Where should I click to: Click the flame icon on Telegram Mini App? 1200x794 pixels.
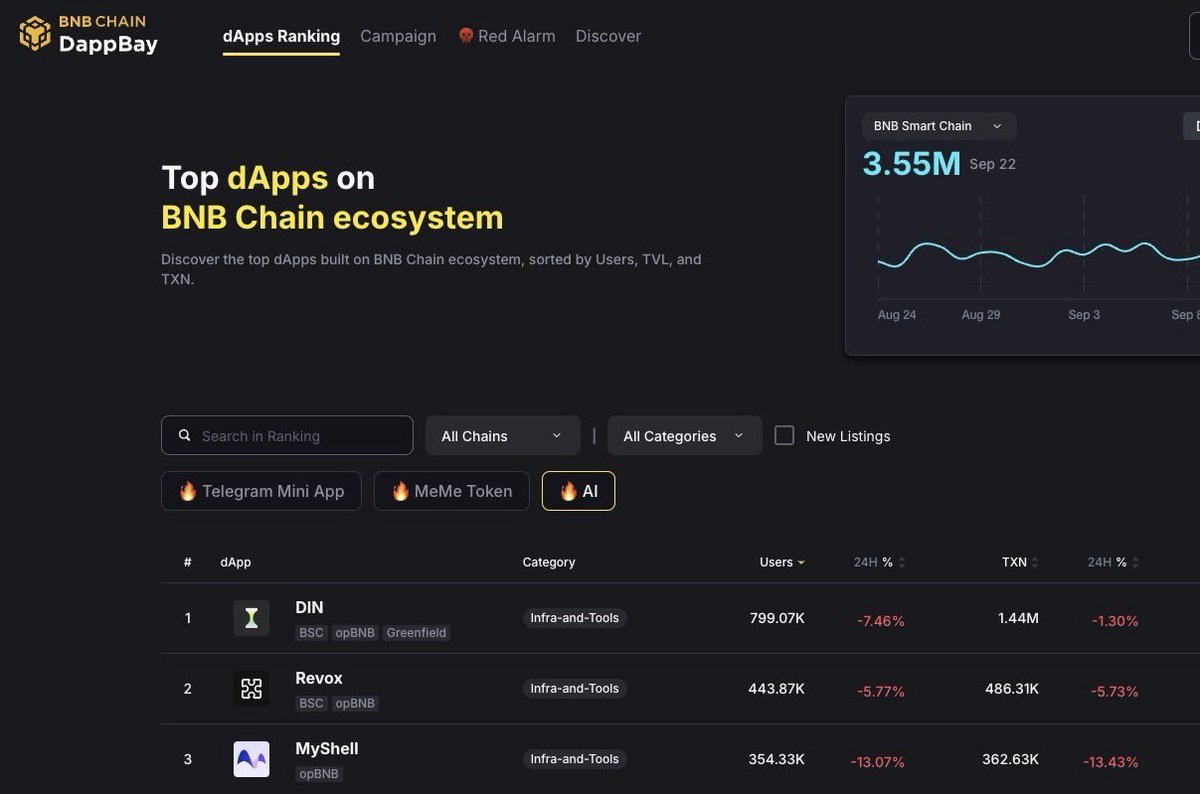[187, 491]
